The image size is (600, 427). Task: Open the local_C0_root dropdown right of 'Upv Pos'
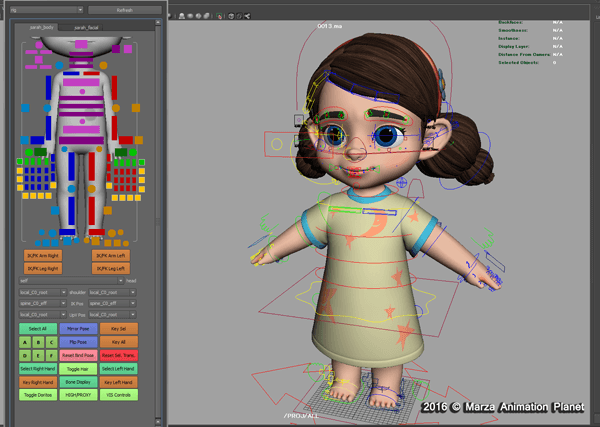(x=112, y=315)
